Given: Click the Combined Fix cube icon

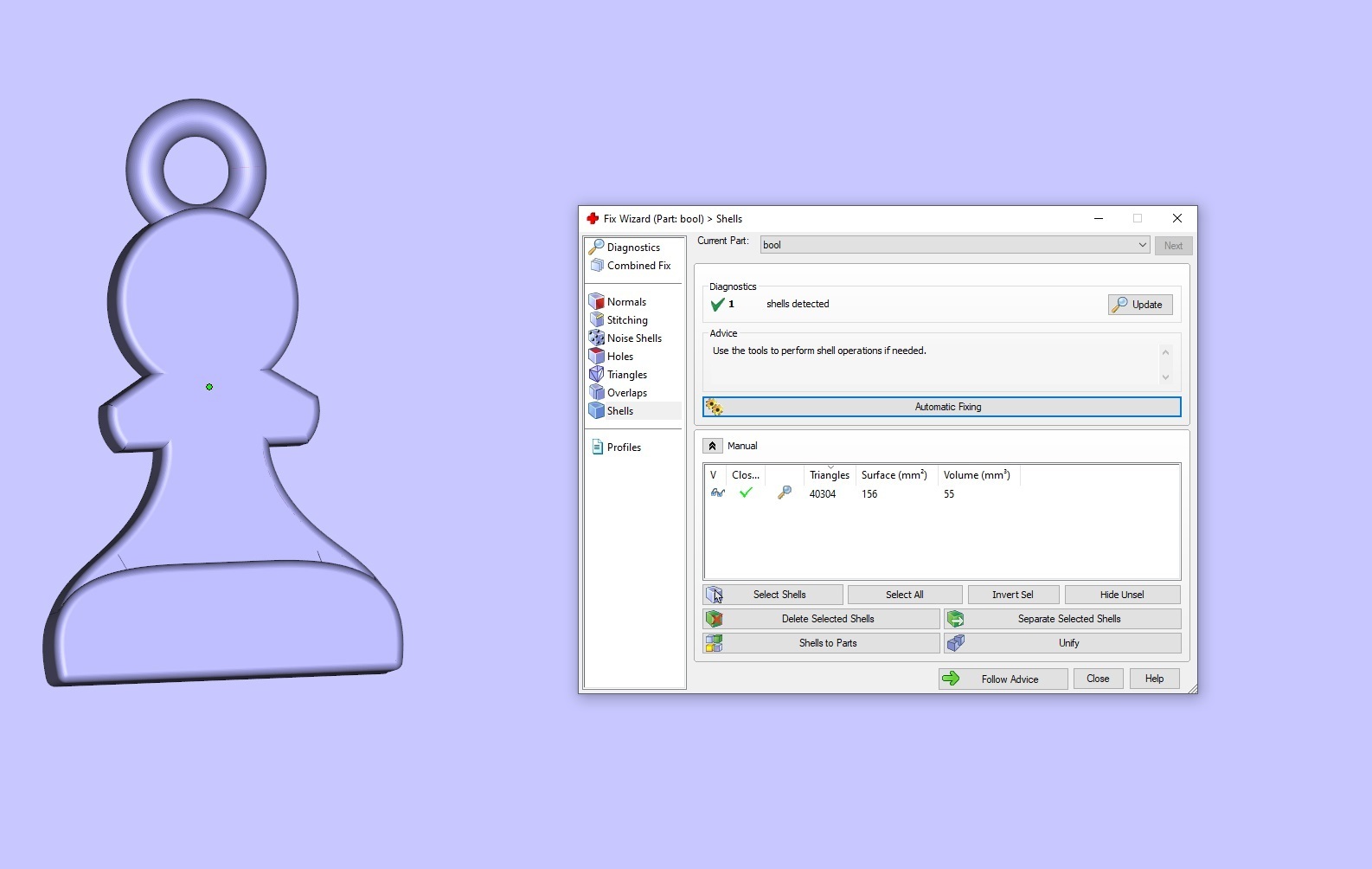Looking at the screenshot, I should click(596, 266).
